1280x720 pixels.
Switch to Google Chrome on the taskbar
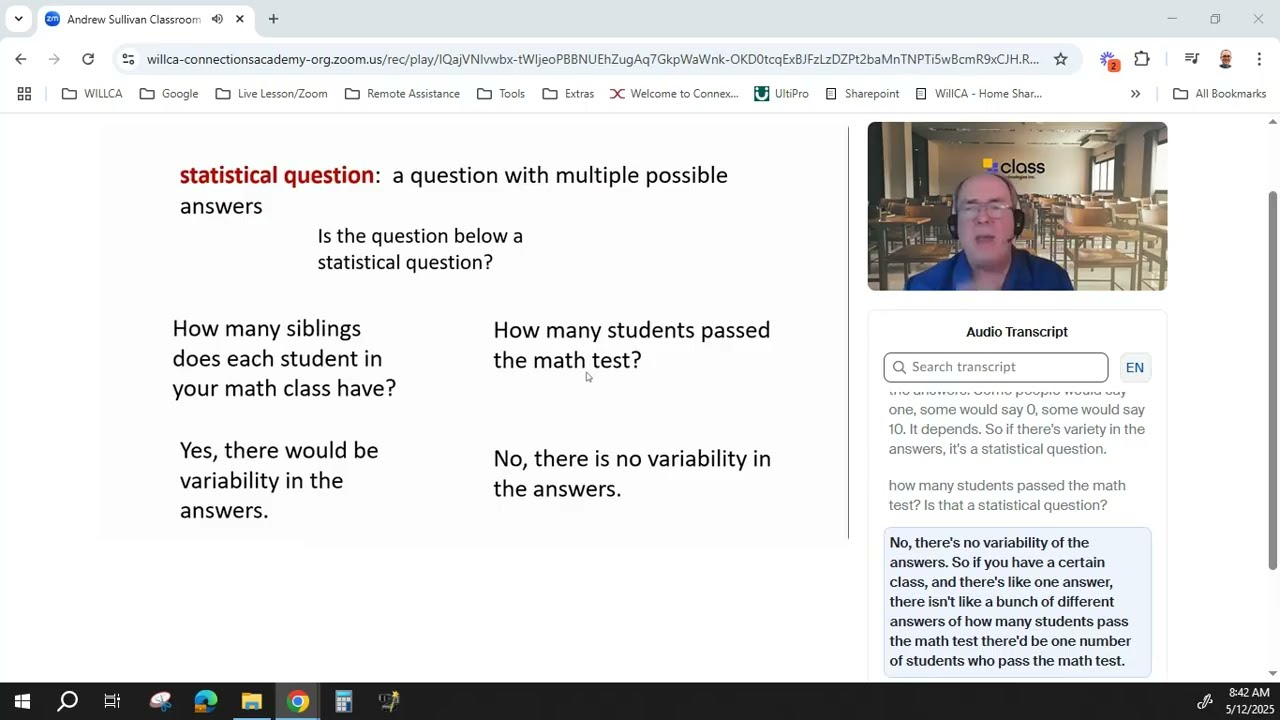tap(297, 702)
